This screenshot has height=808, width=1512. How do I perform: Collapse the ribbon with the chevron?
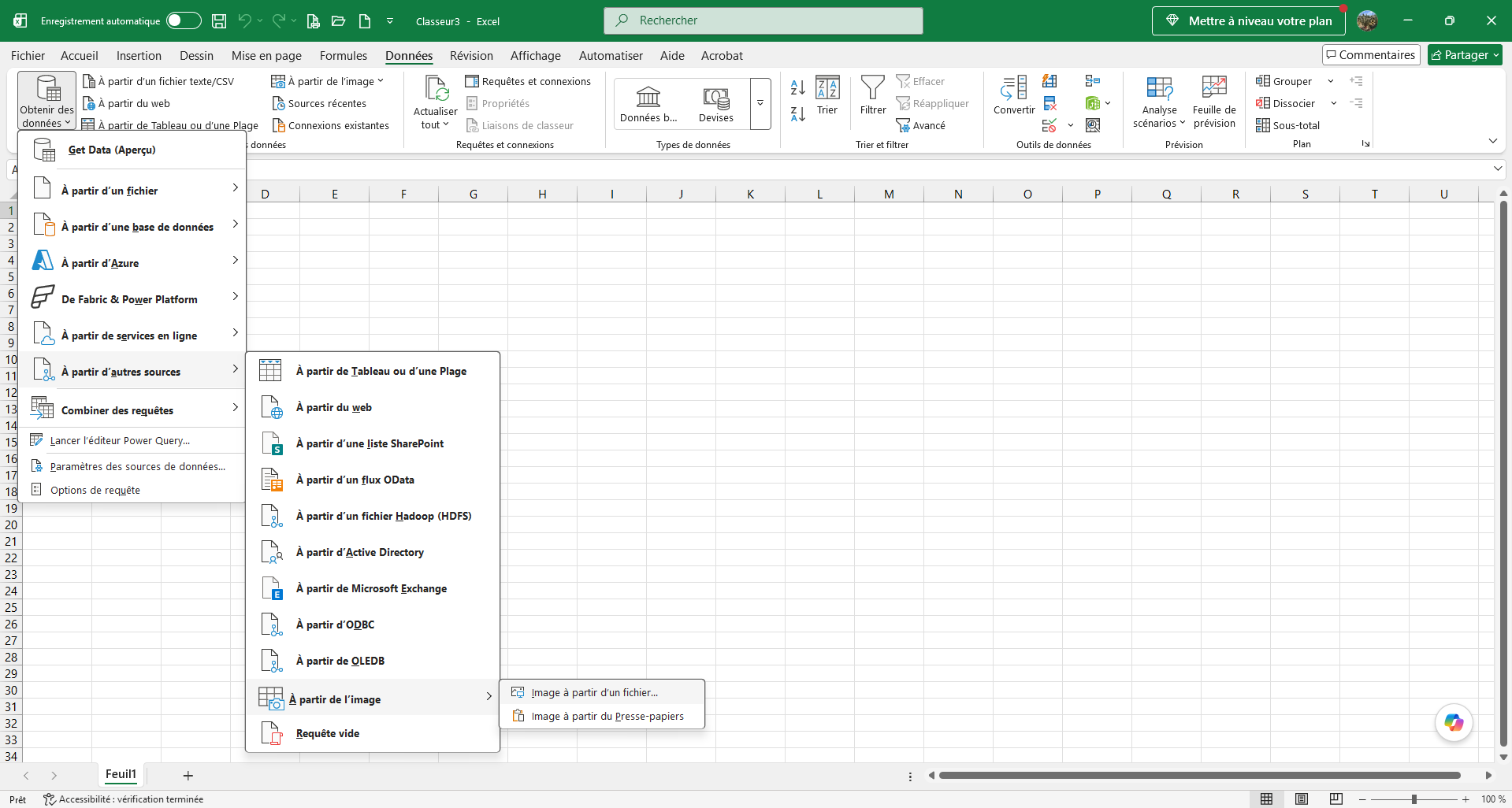[1493, 141]
